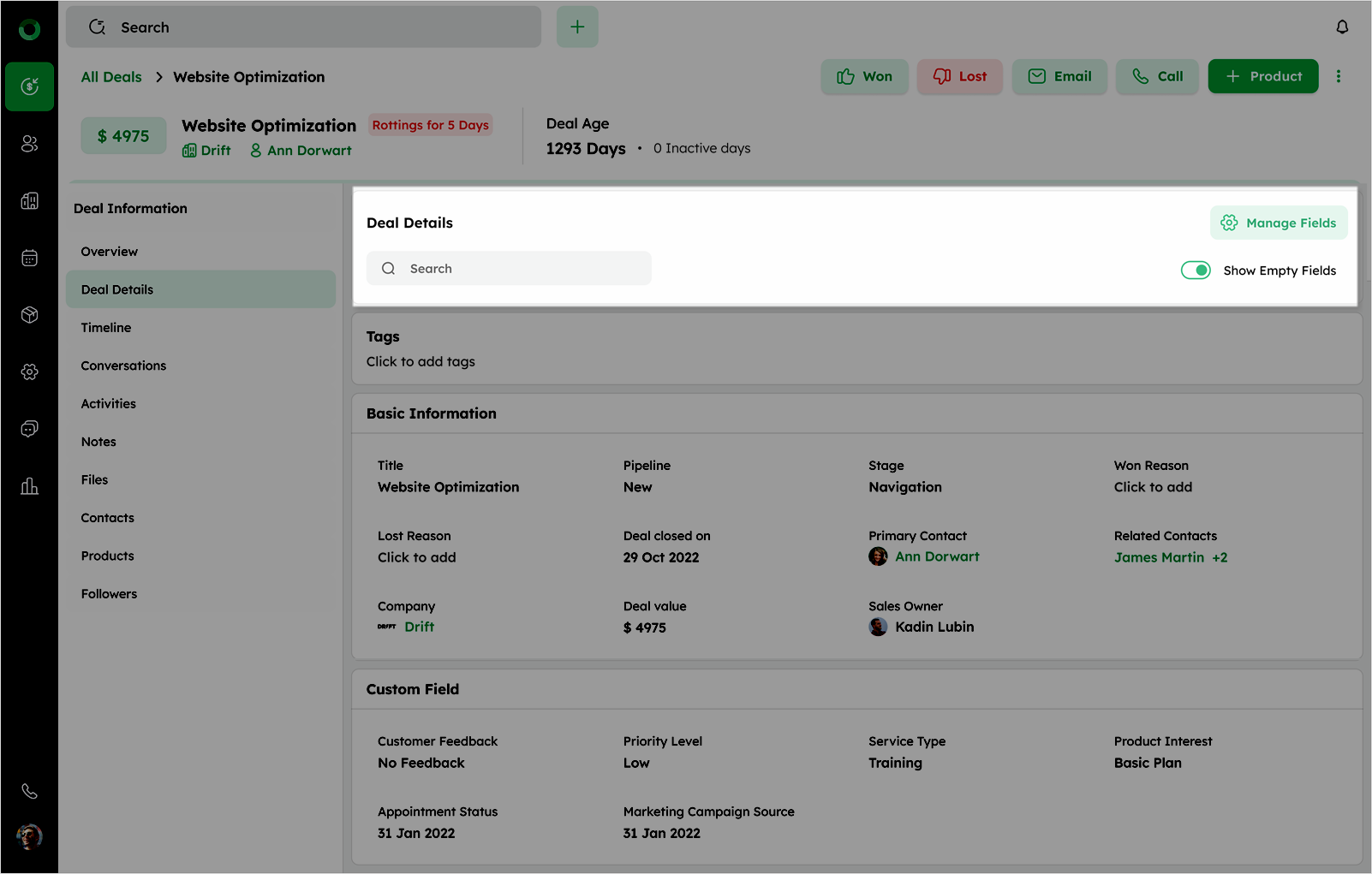Open the three-dot more options menu

1339,76
